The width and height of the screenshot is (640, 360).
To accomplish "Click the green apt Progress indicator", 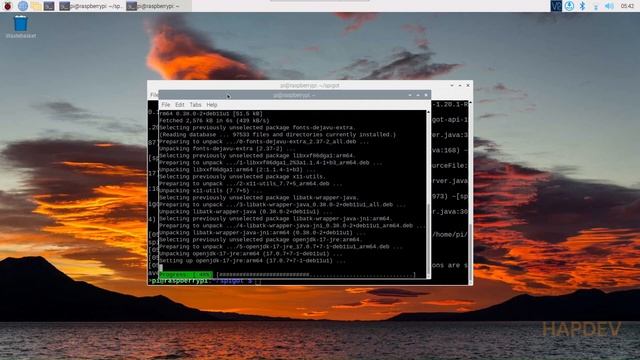I will 186,275.
